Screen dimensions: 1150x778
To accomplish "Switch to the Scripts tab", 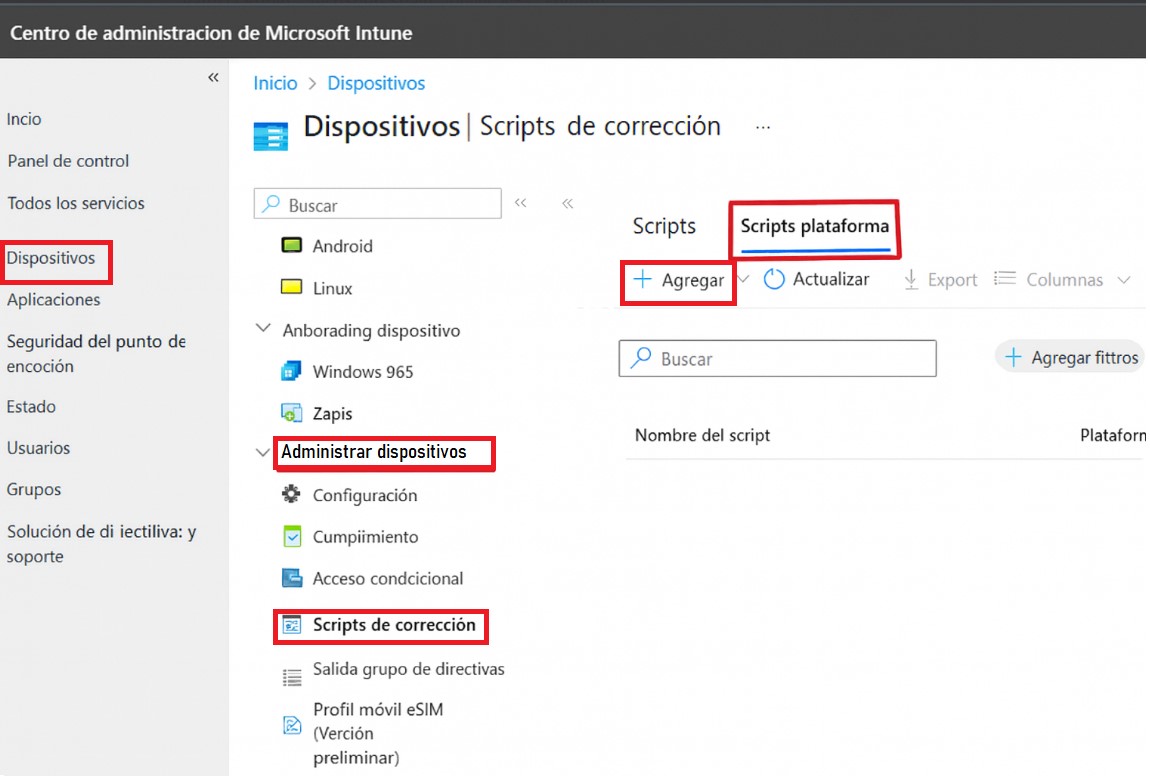I will (664, 227).
